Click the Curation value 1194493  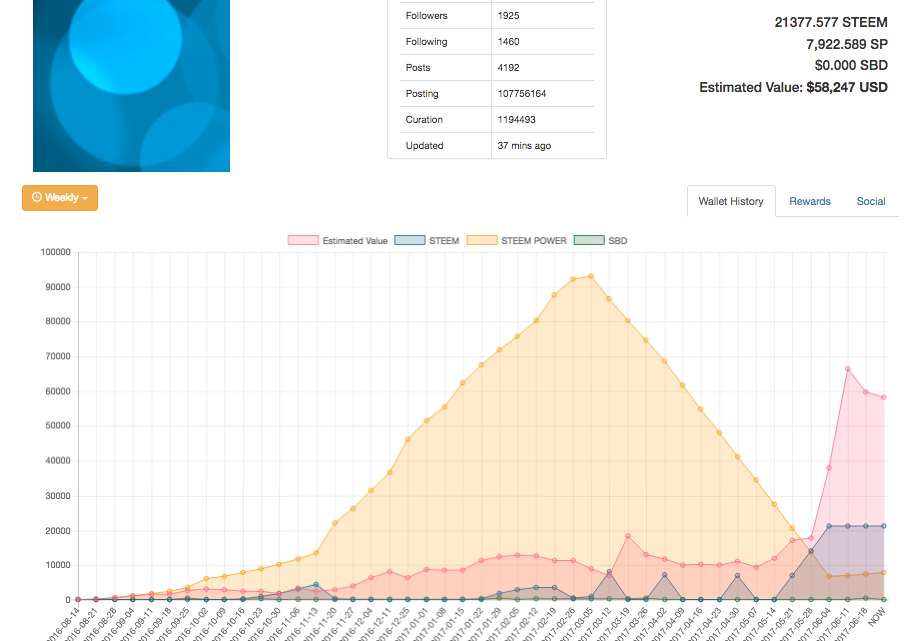(516, 120)
